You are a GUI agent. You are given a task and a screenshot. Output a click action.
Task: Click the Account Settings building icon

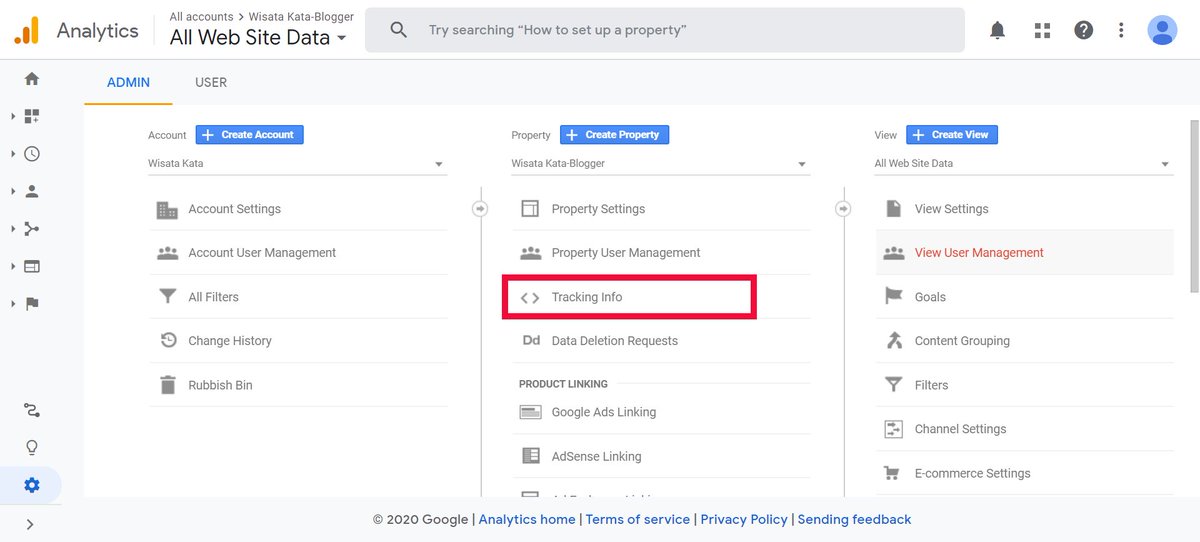click(x=167, y=209)
